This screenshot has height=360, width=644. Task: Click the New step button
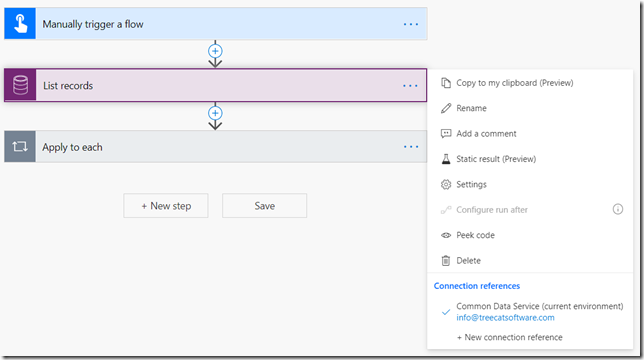(x=166, y=206)
